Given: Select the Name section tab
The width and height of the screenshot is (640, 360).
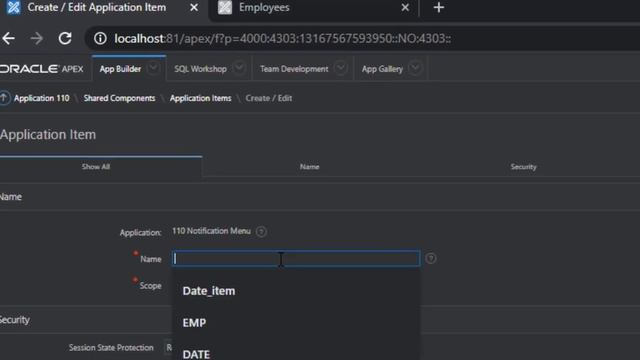Looking at the screenshot, I should [309, 167].
